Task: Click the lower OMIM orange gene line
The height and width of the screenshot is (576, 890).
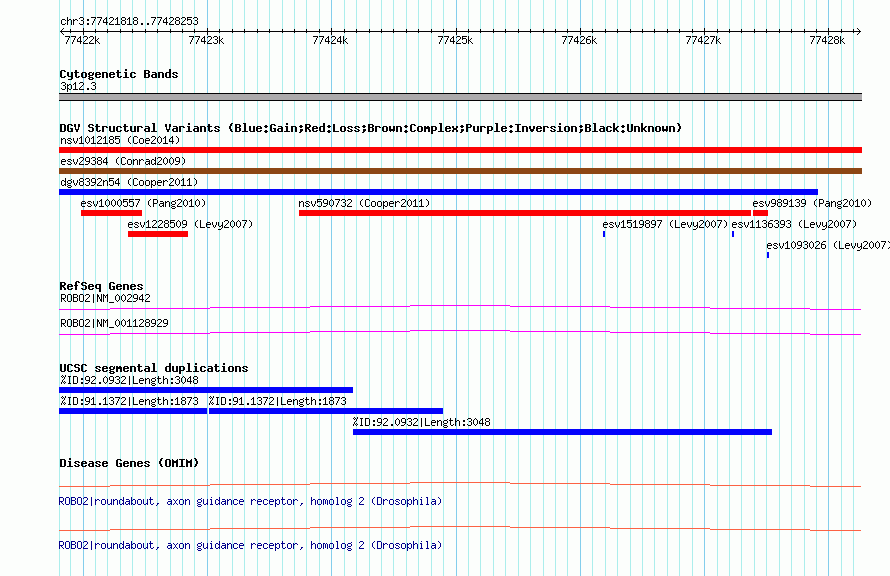Action: coord(460,528)
